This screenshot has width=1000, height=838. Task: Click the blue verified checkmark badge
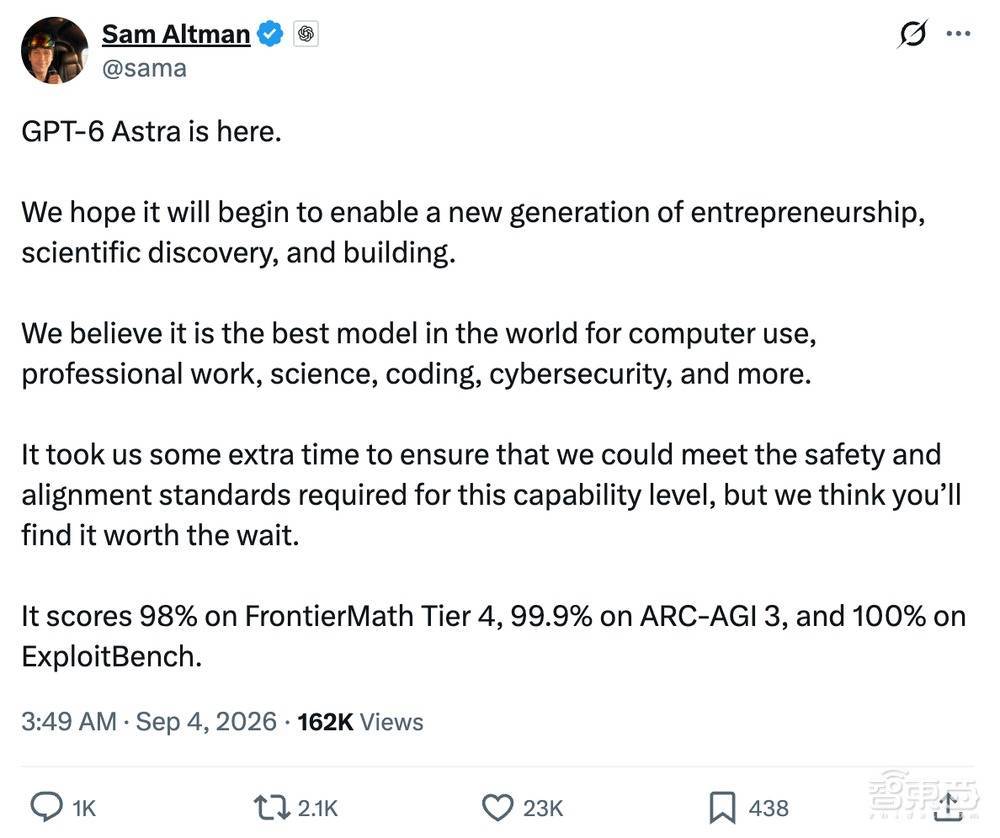(x=270, y=34)
